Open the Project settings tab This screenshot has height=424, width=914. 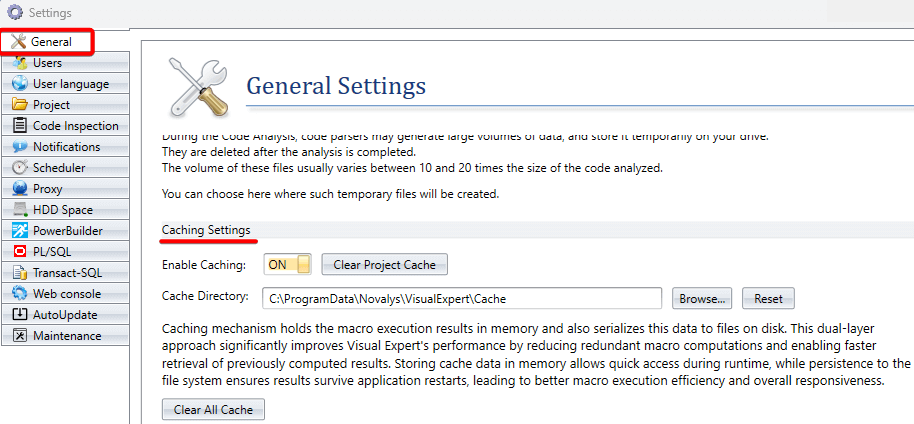click(x=65, y=104)
